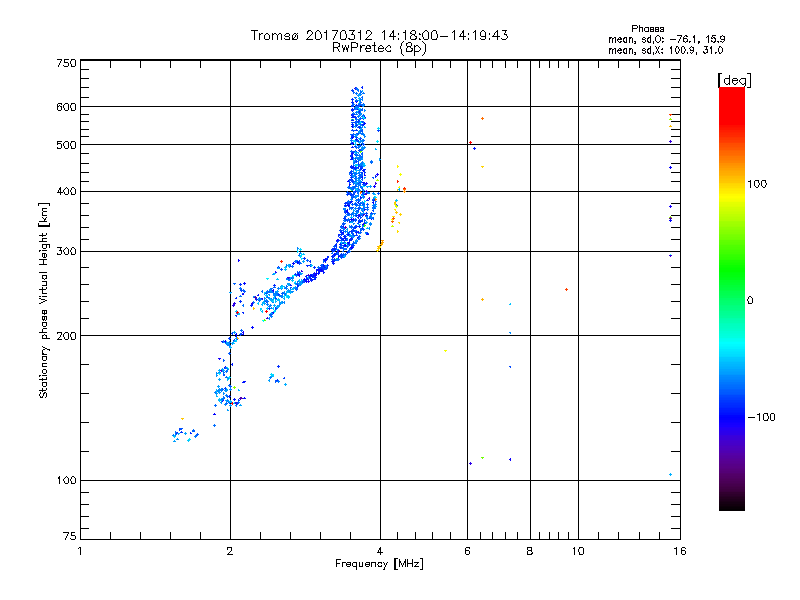The width and height of the screenshot is (800, 600).
Task: Click the y-axis tick label "300"
Action: pos(66,252)
